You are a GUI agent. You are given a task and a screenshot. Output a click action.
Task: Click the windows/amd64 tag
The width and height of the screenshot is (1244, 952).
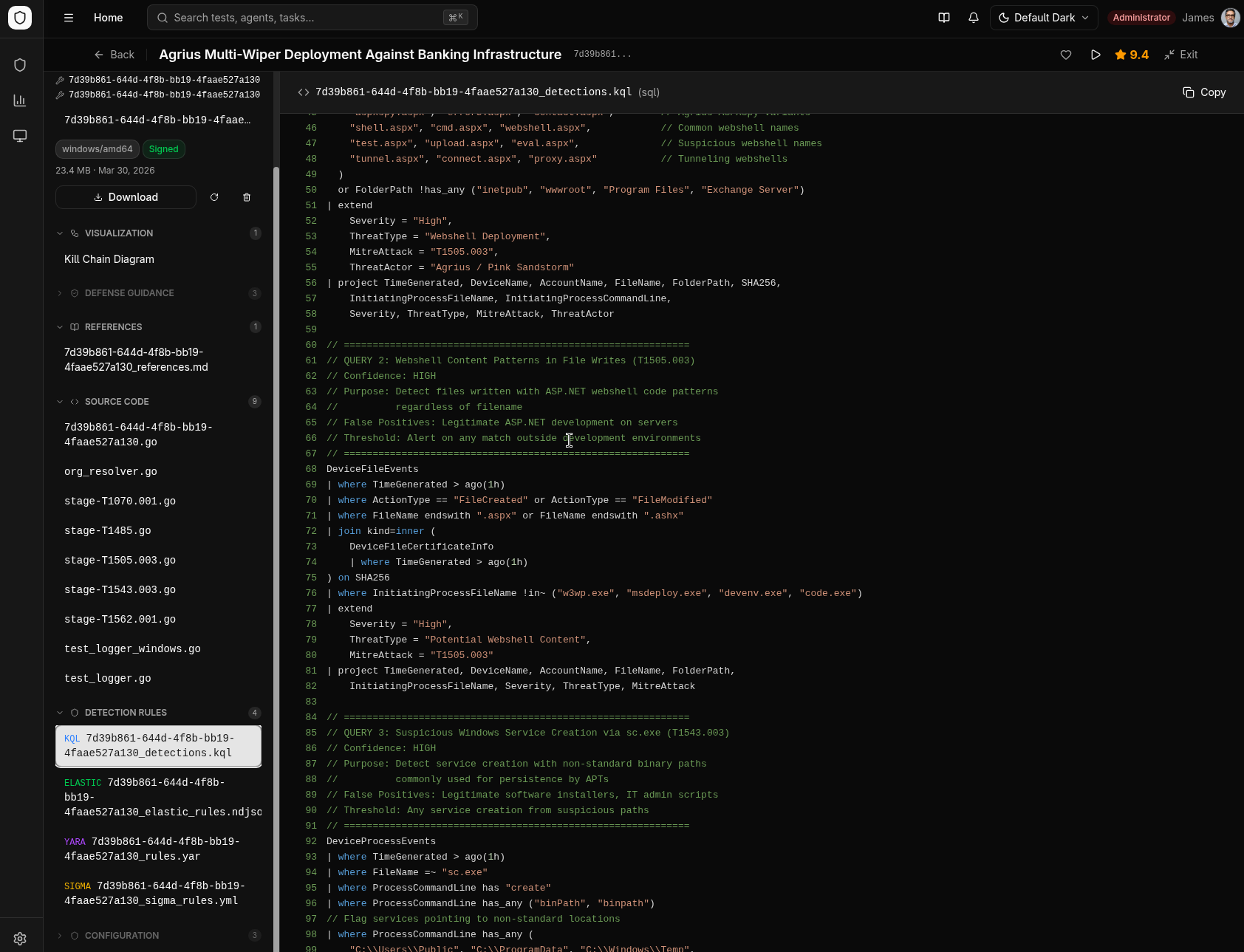click(x=98, y=149)
